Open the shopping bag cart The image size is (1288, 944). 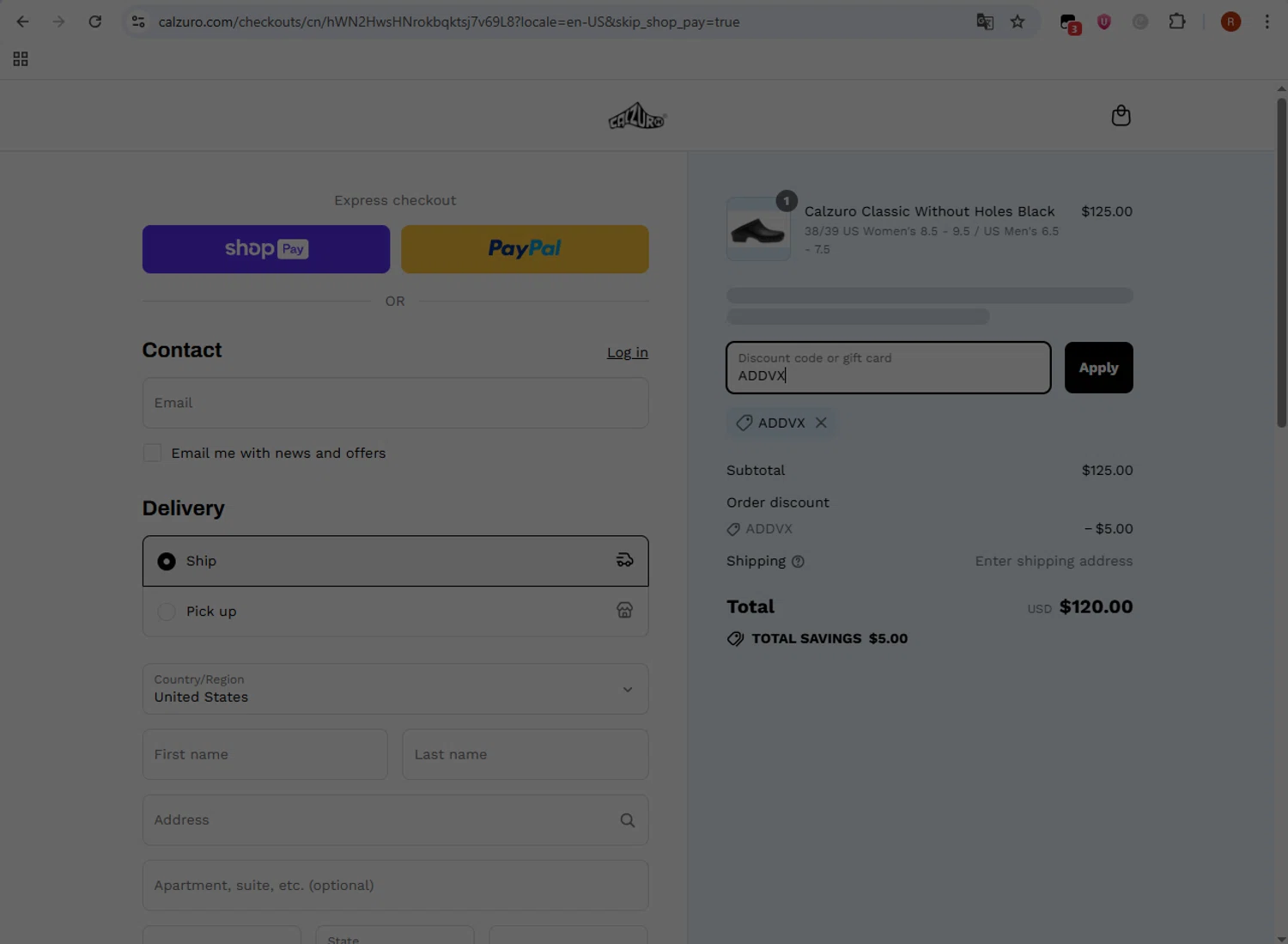1121,115
